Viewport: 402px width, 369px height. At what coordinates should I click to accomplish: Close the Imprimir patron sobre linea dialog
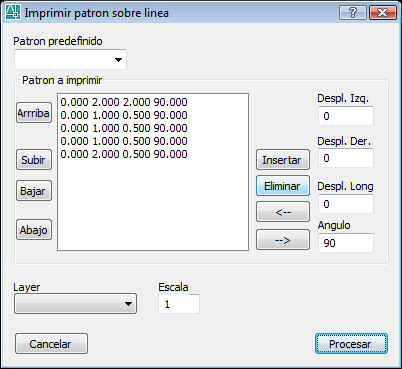pyautogui.click(x=383, y=13)
